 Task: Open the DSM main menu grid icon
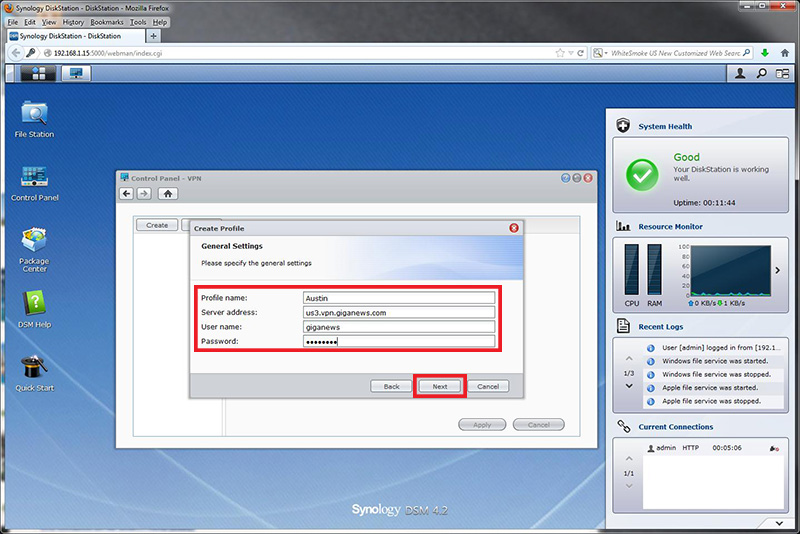pos(39,74)
